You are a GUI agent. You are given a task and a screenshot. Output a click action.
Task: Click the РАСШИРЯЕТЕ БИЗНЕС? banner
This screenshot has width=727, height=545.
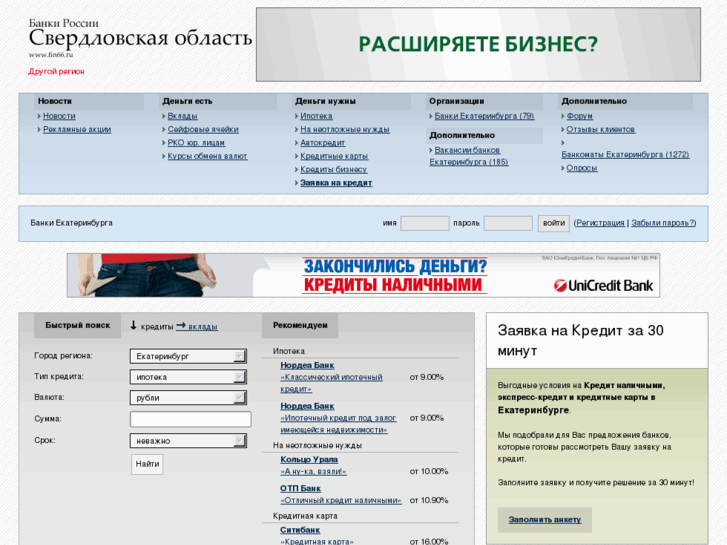coord(478,45)
